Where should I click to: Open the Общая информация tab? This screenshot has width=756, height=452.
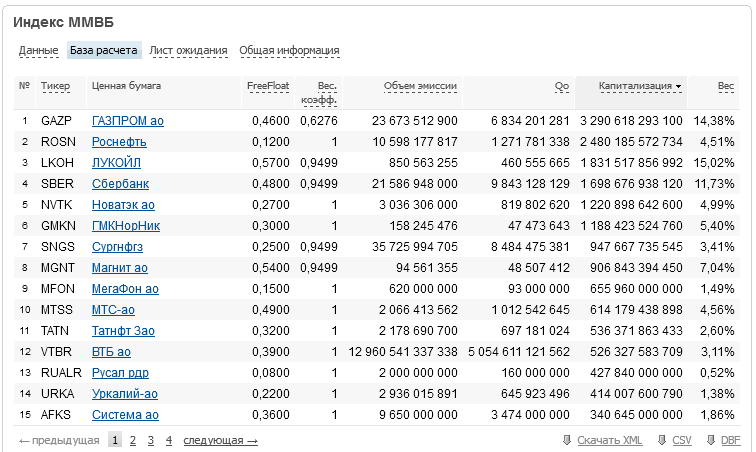click(x=289, y=50)
